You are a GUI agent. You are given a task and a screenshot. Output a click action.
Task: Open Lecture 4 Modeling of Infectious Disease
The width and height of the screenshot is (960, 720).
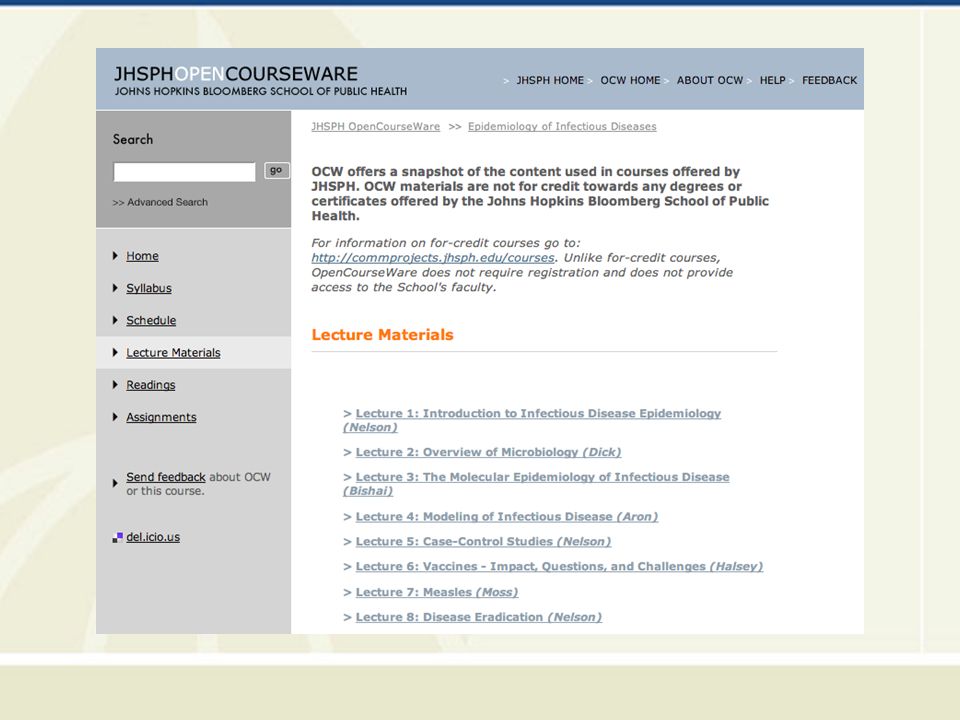[x=507, y=517]
